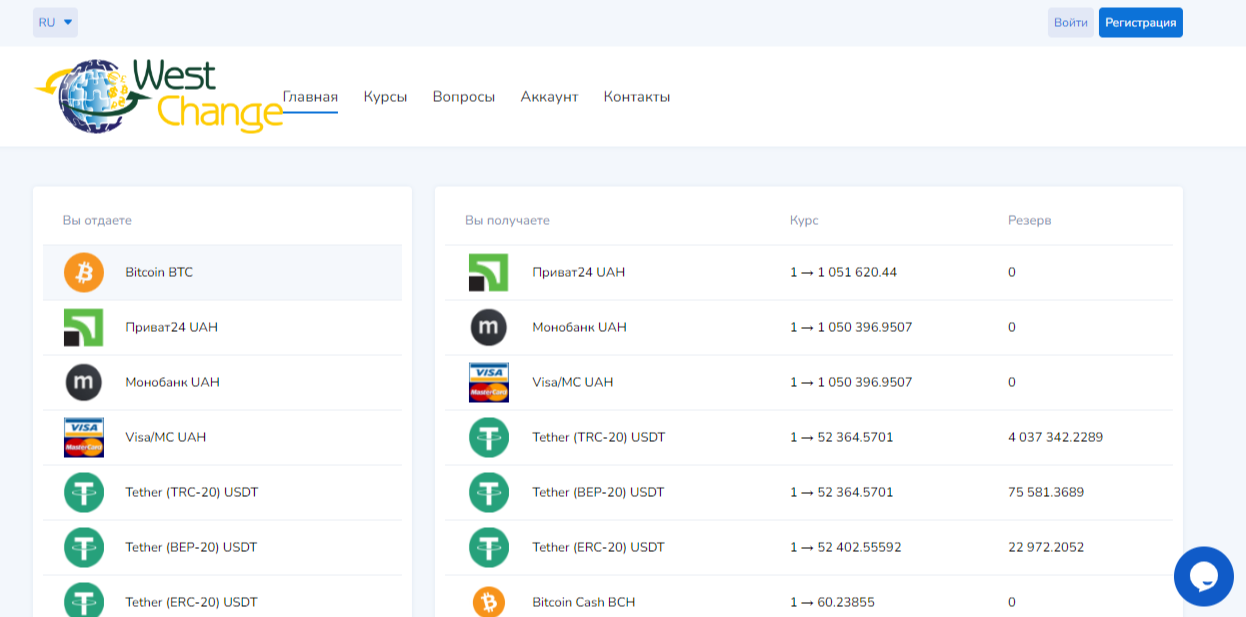The width and height of the screenshot is (1246, 617).
Task: Open the live chat bubble
Action: pos(1203,576)
